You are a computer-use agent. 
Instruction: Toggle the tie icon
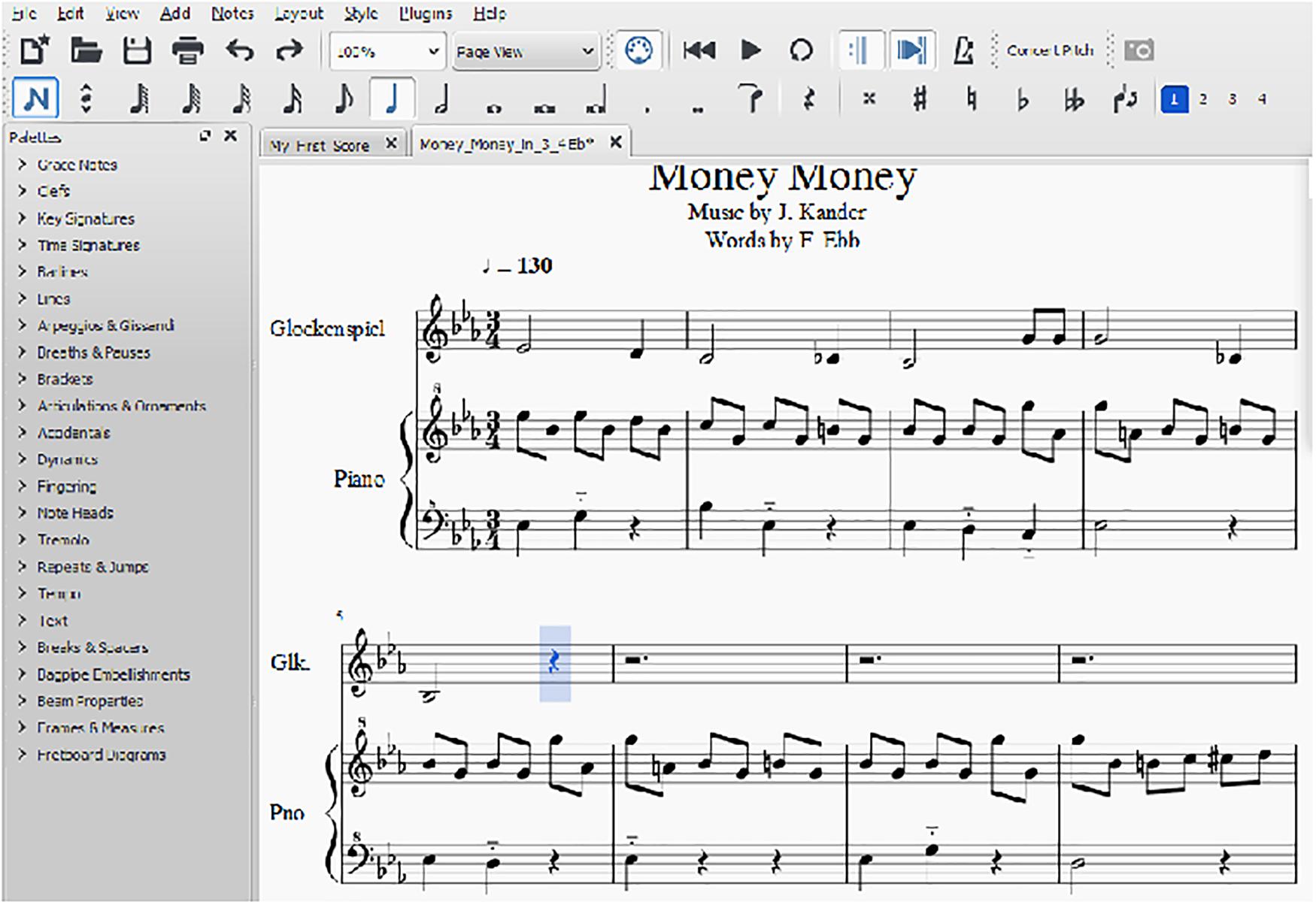point(750,98)
